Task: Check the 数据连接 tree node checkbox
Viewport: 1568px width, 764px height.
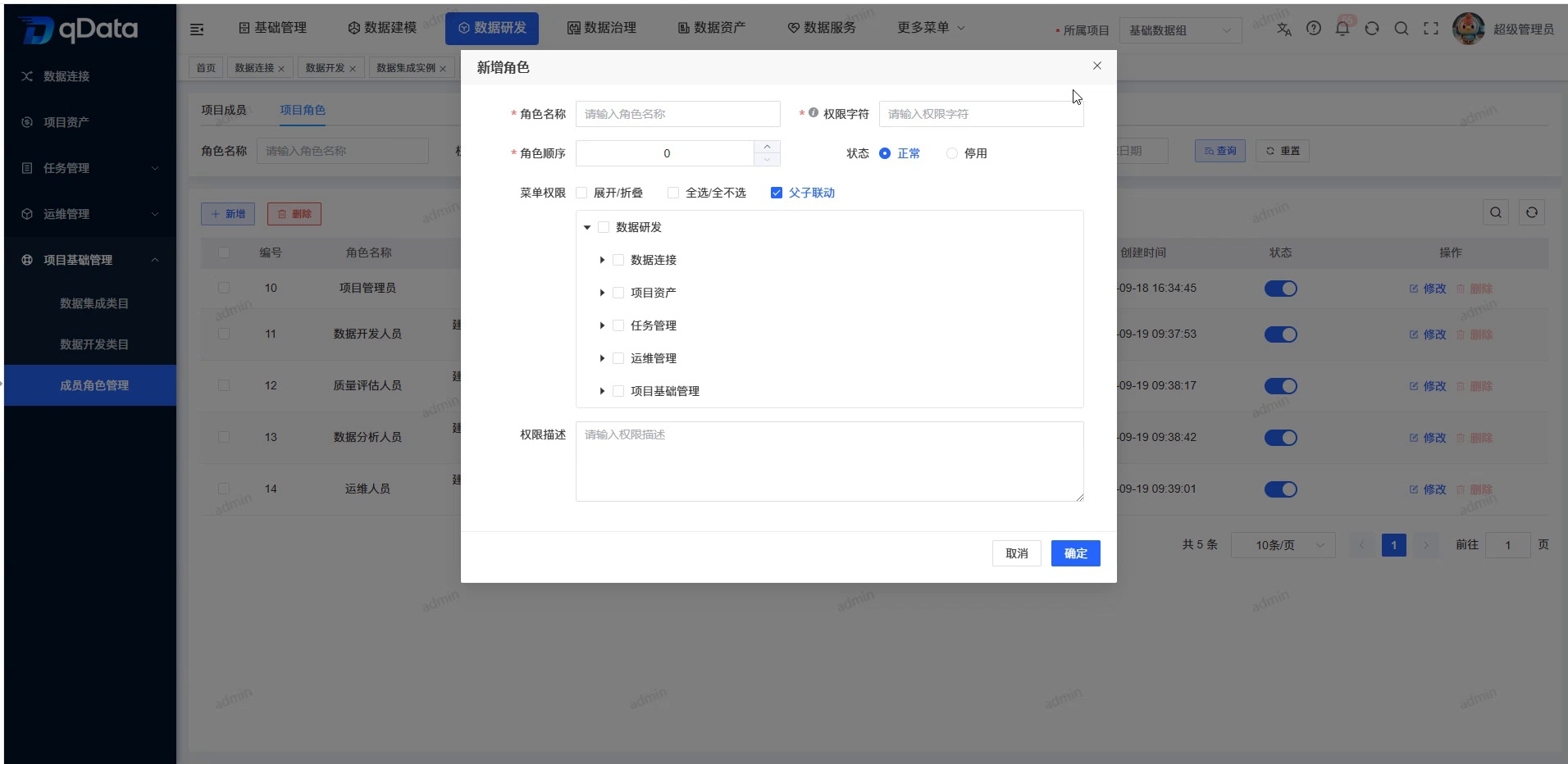Action: (x=618, y=260)
